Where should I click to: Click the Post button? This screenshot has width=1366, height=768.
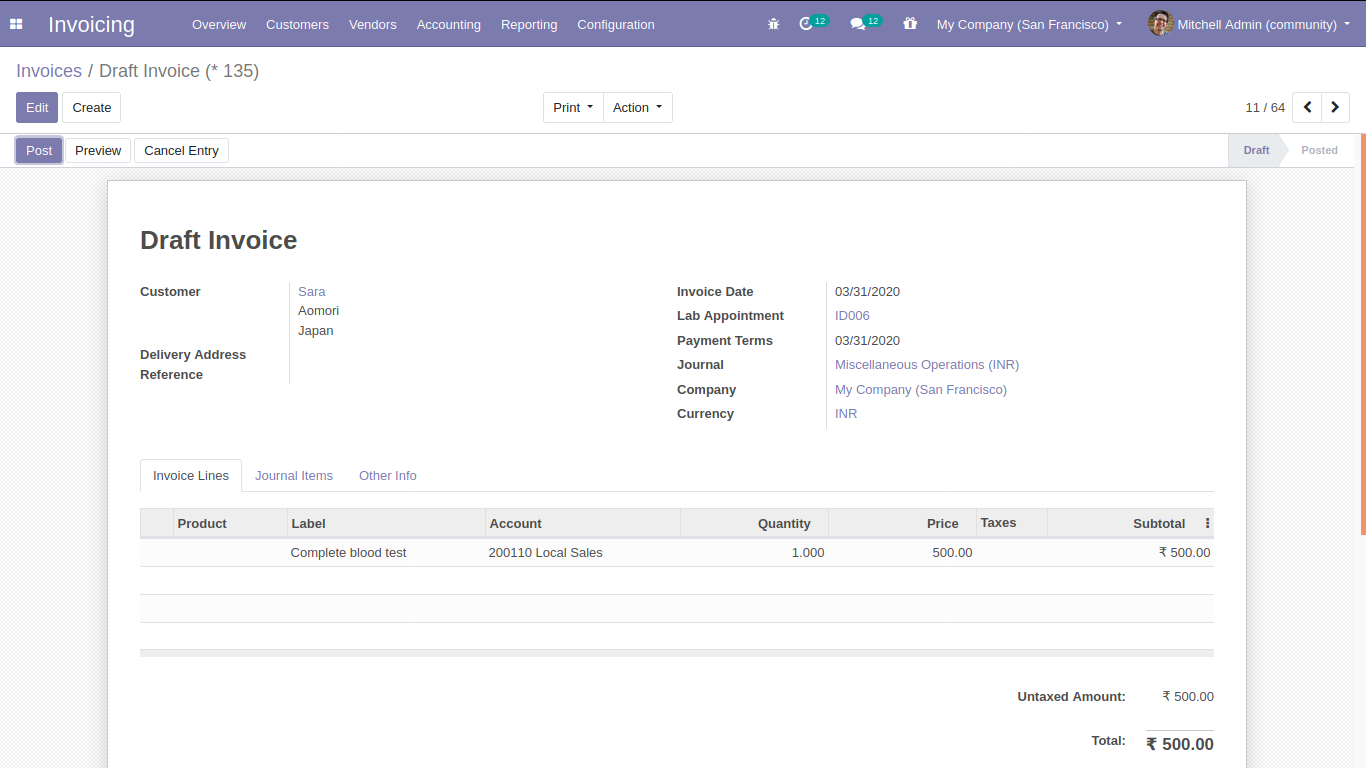click(39, 151)
